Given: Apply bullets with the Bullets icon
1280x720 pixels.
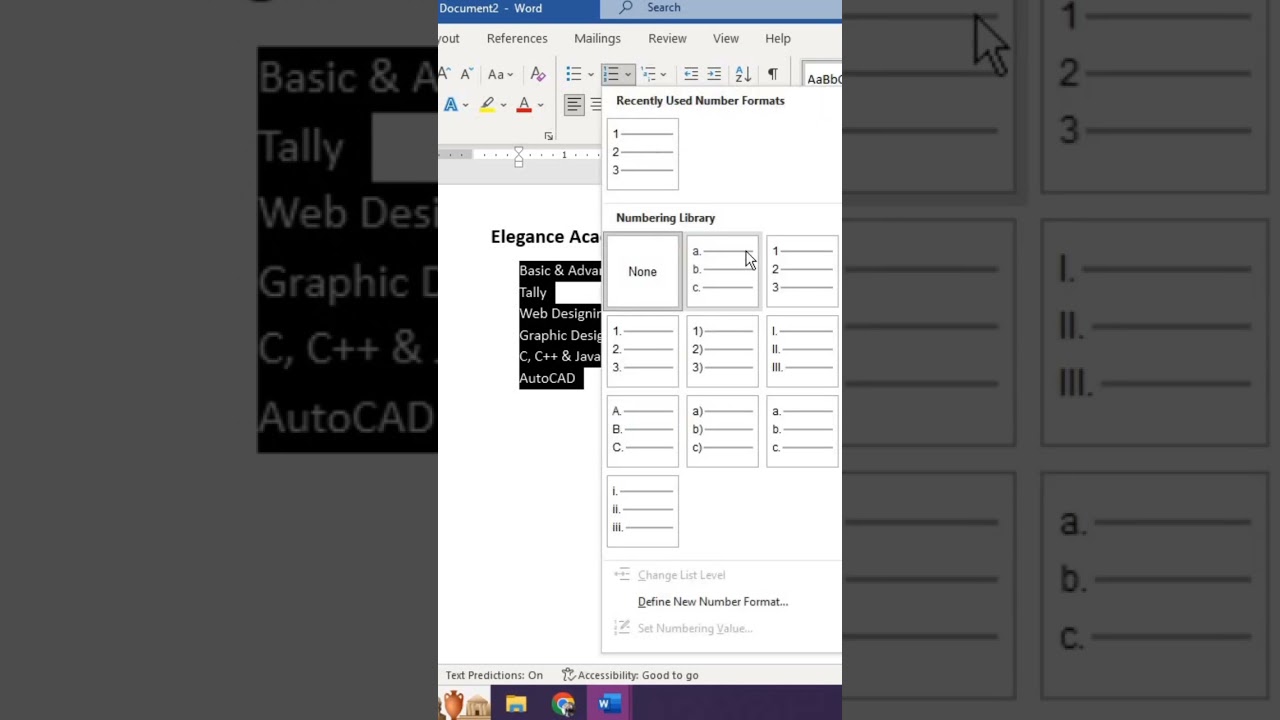Looking at the screenshot, I should click(574, 74).
